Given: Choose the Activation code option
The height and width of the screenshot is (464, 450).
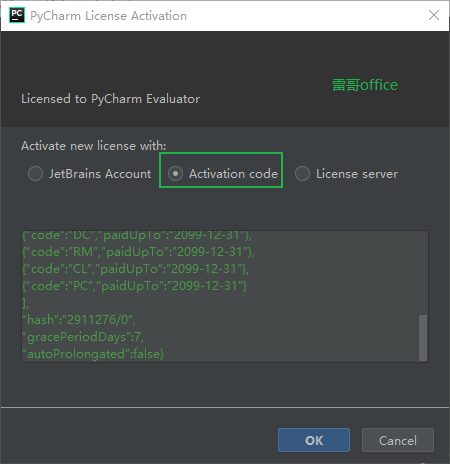Looking at the screenshot, I should tap(175, 174).
